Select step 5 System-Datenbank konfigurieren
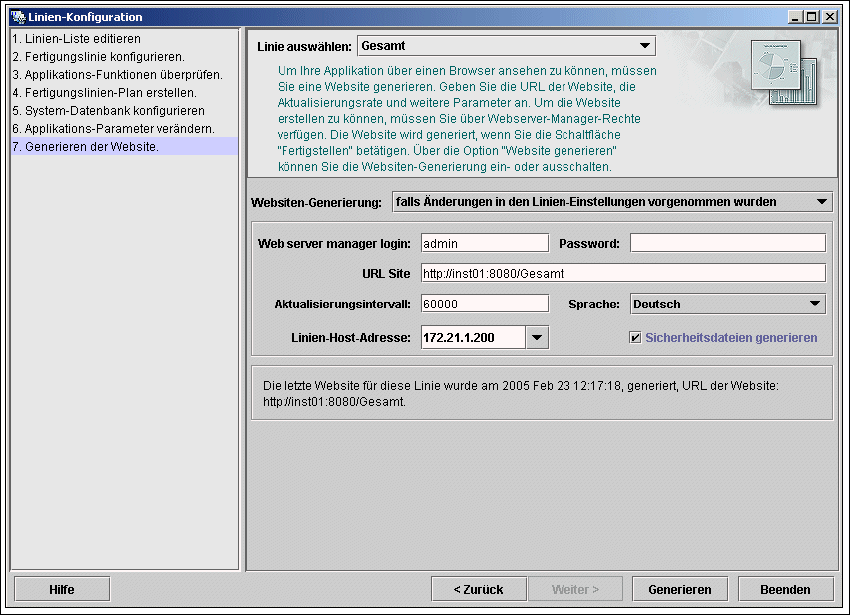The height and width of the screenshot is (615, 850). click(x=124, y=110)
